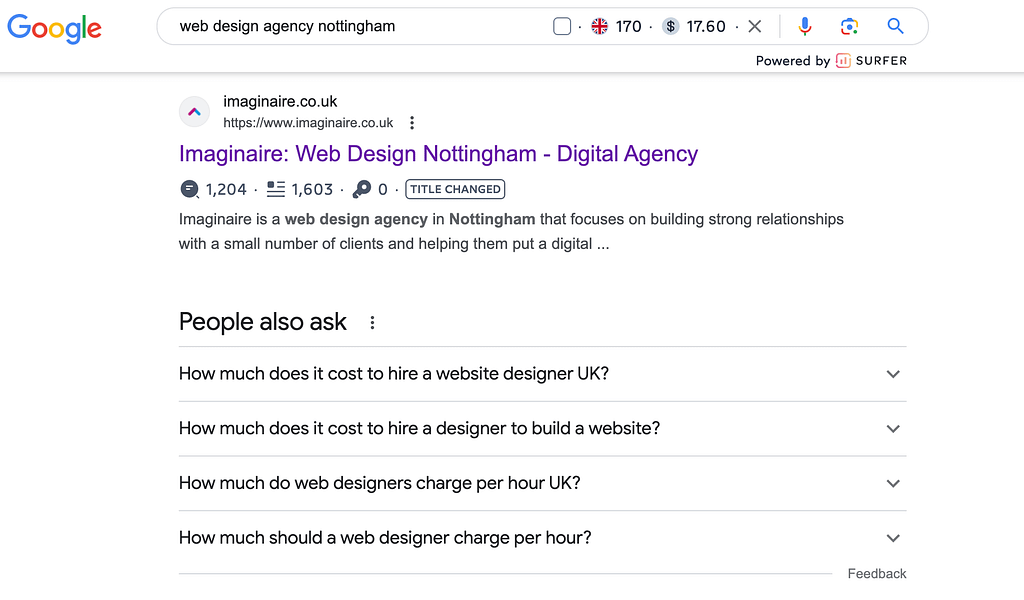Click the imaginaire.co.uk site name
The image size is (1024, 600).
[280, 101]
